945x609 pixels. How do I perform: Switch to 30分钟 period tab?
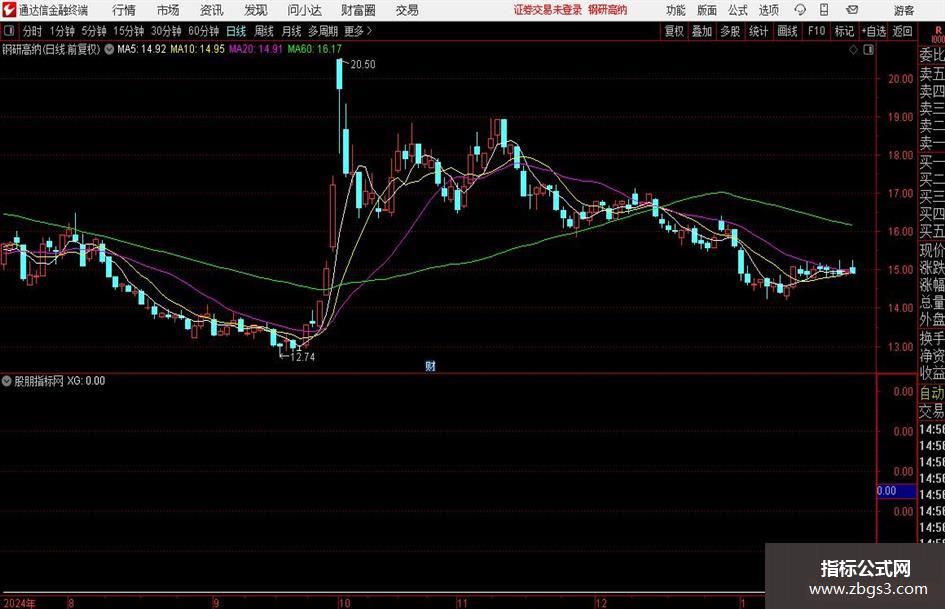pos(166,31)
